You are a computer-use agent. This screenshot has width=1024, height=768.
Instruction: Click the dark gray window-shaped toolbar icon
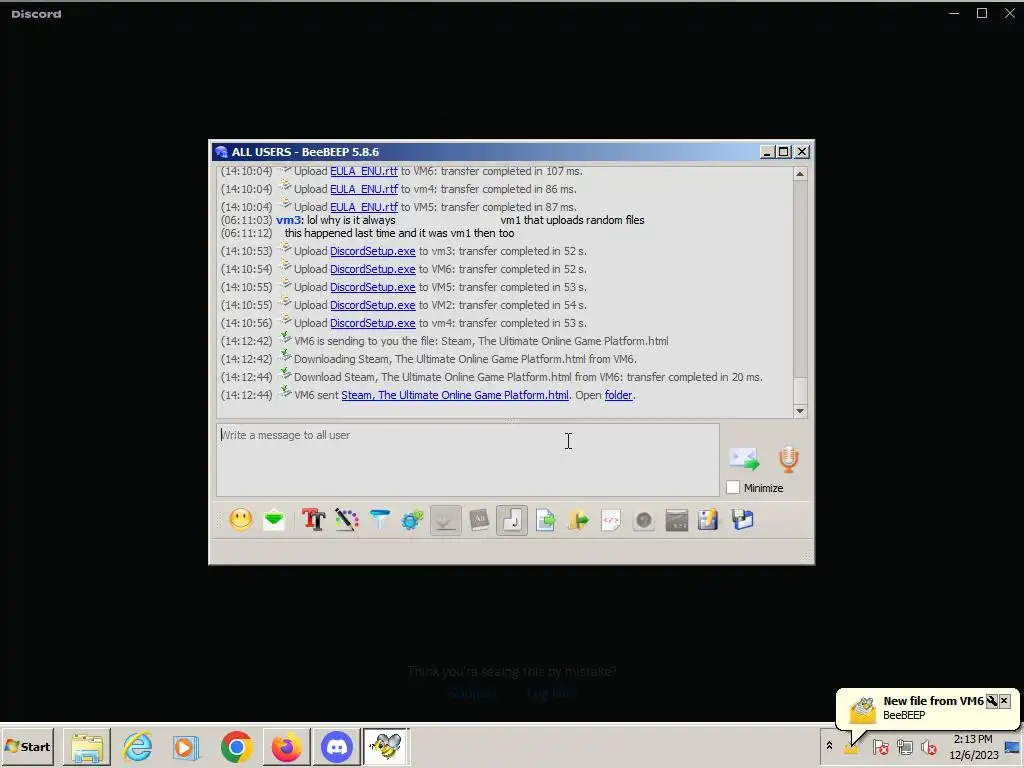(x=677, y=520)
